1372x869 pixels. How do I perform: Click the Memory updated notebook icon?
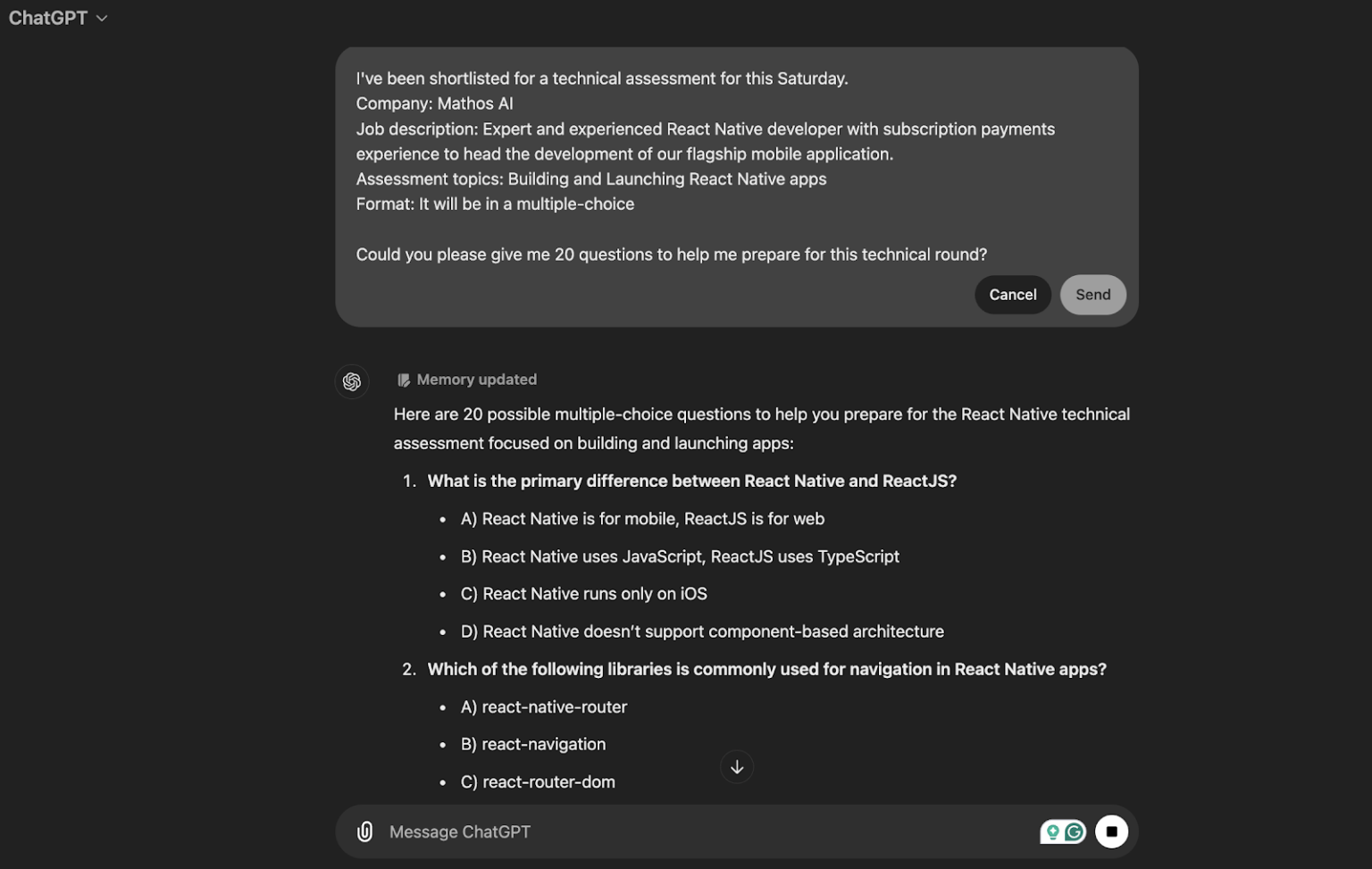pyautogui.click(x=404, y=379)
